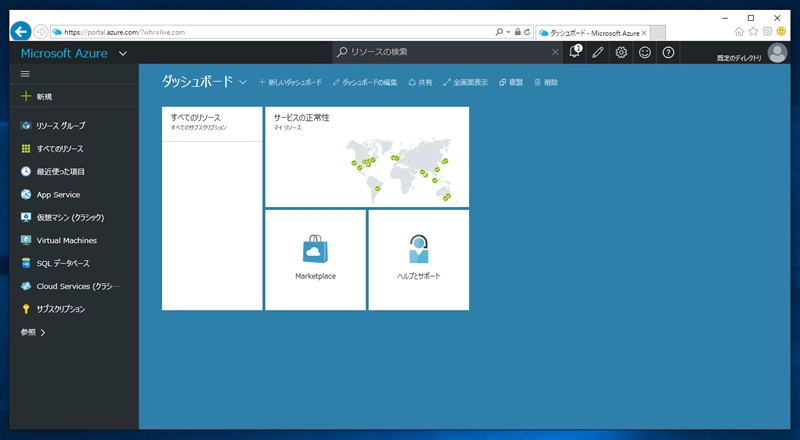Open the ヘルプとサポート tile
The width and height of the screenshot is (800, 440).
(x=419, y=260)
